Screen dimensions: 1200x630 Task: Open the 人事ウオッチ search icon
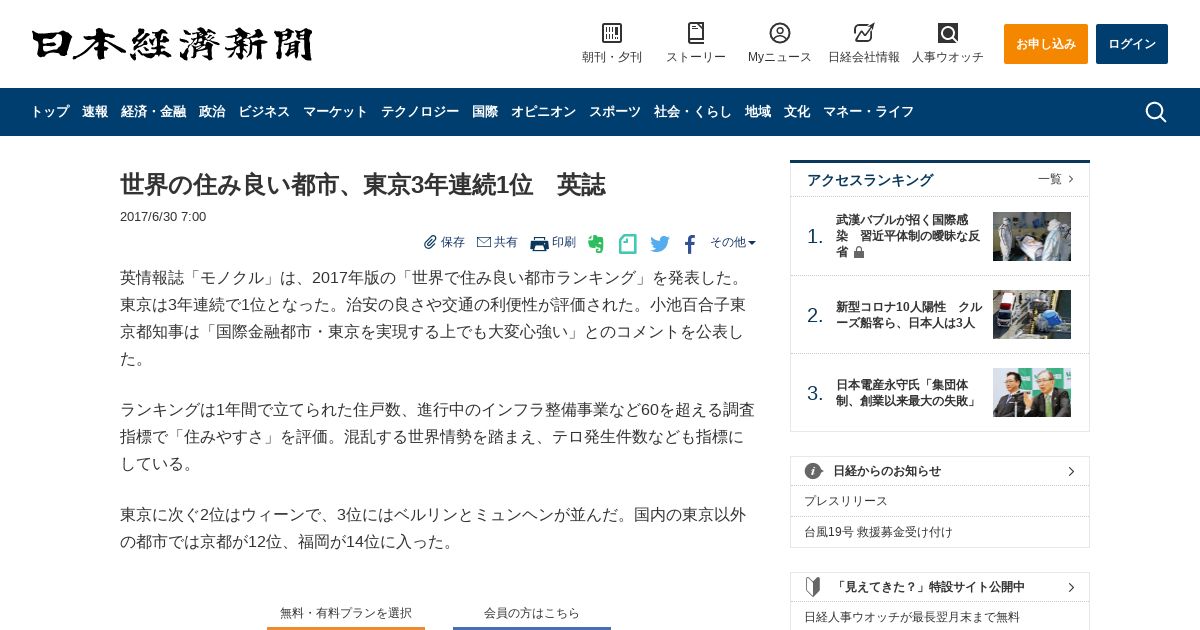948,33
